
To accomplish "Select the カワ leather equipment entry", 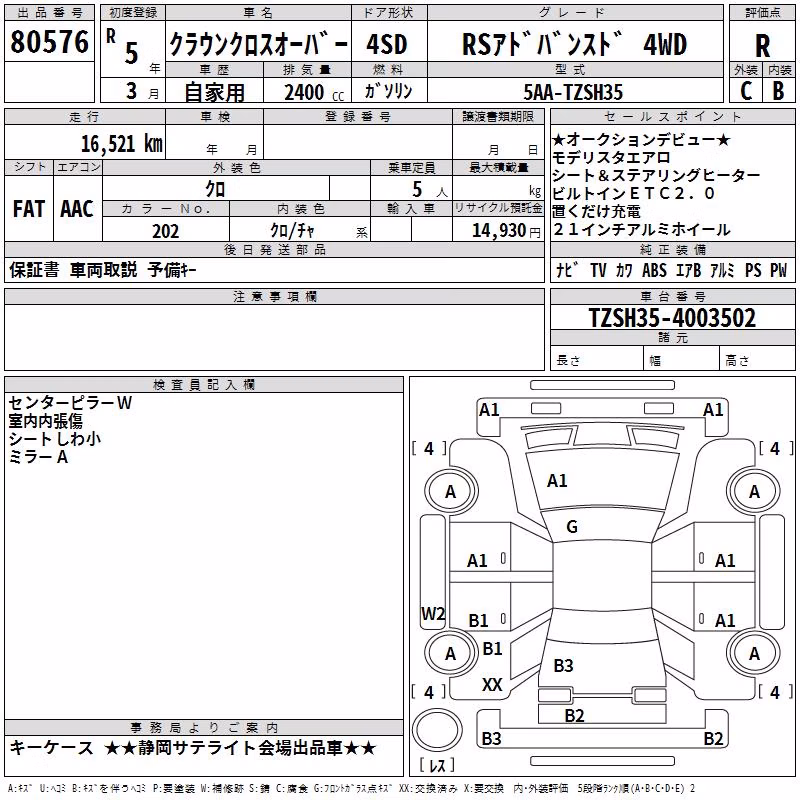I will 624,270.
